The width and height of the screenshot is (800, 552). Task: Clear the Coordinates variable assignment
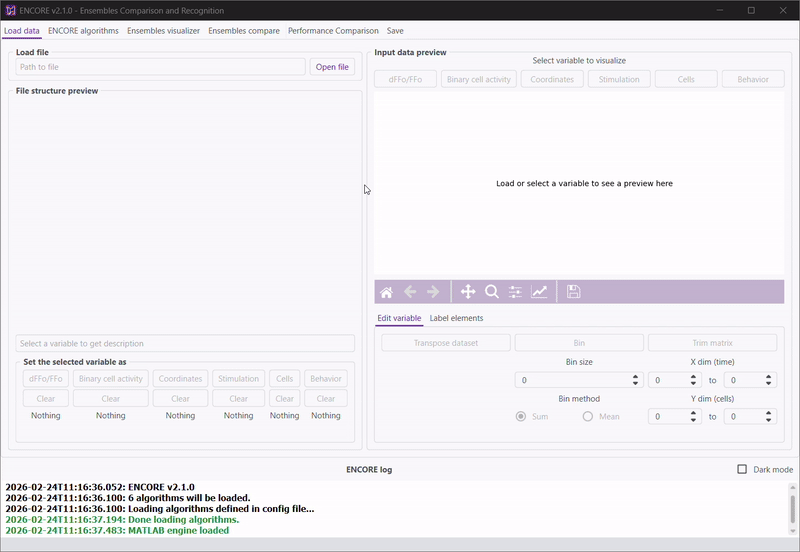point(180,398)
